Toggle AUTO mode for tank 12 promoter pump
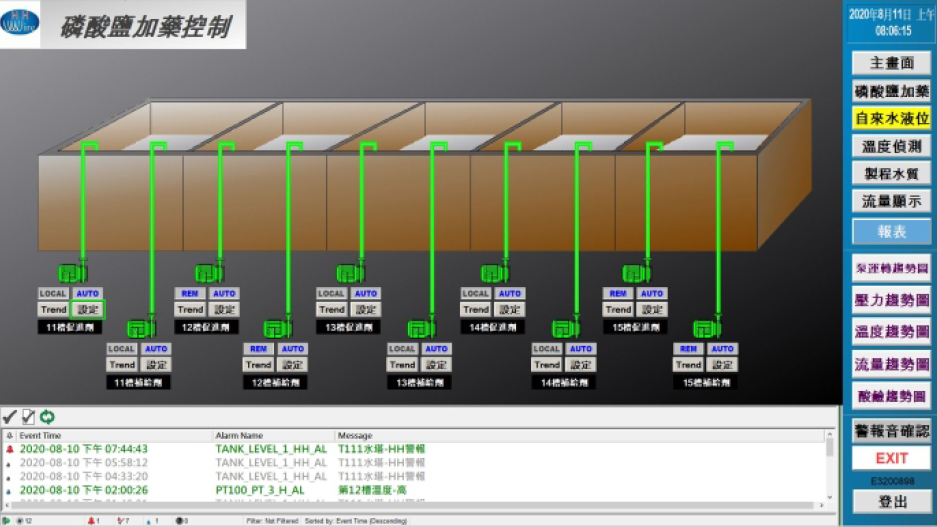This screenshot has height=527, width=937. tap(224, 294)
